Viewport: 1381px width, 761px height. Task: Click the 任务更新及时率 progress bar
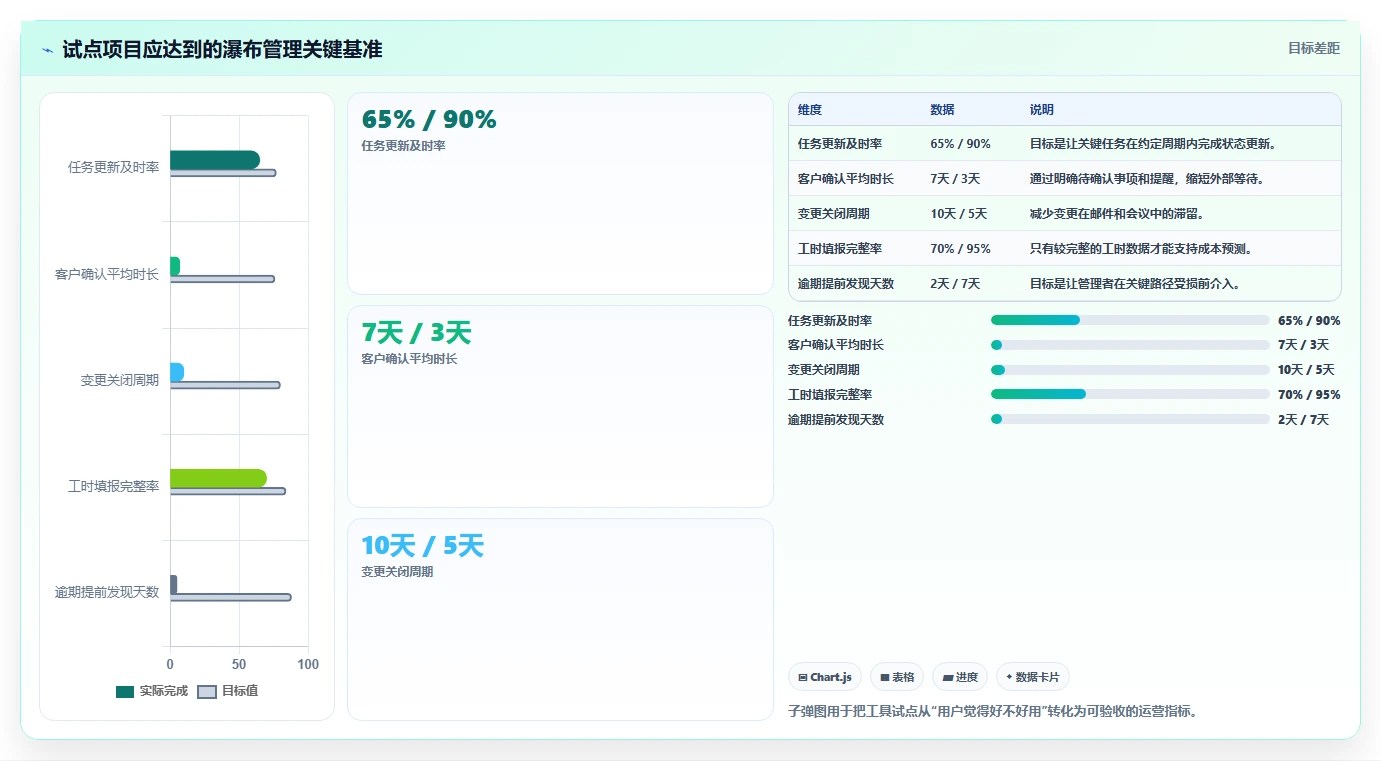tap(1130, 320)
